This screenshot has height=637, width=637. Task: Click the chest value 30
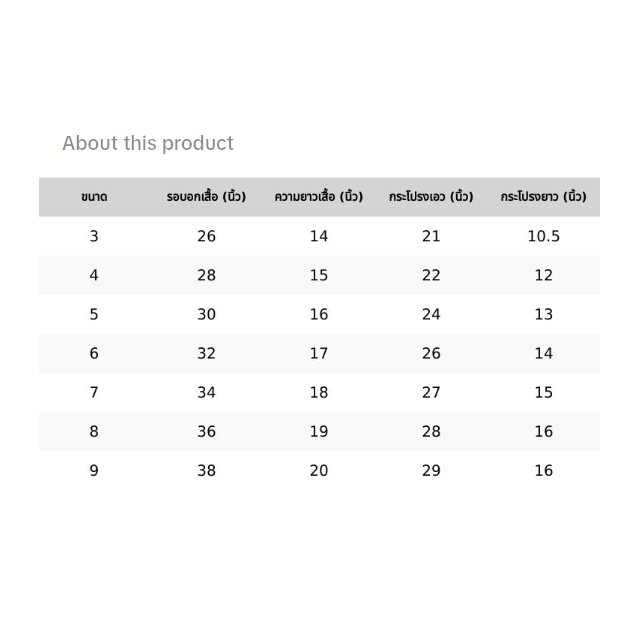tap(206, 314)
